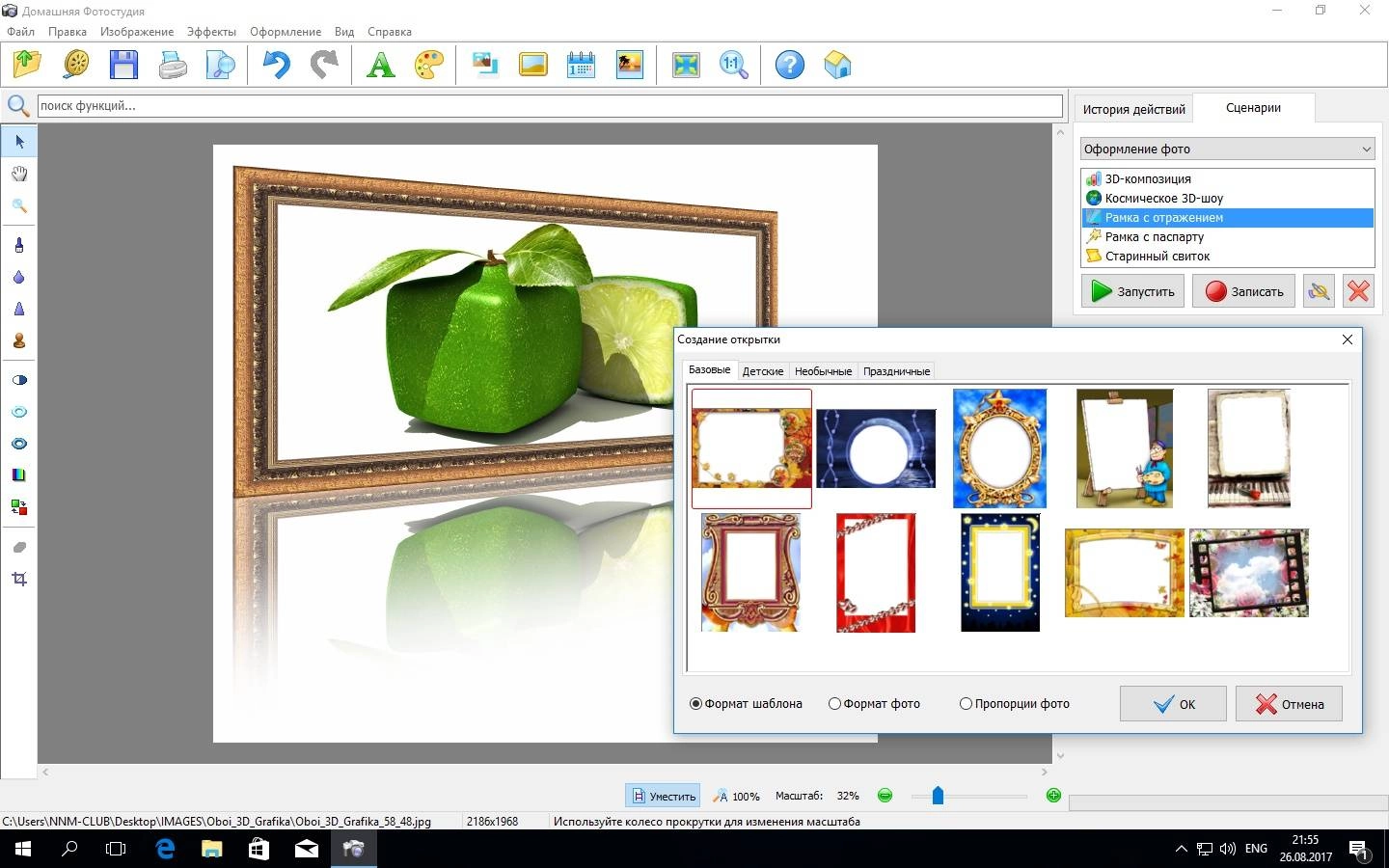
Task: Click the open photo folder toolbar icon
Action: tap(28, 65)
